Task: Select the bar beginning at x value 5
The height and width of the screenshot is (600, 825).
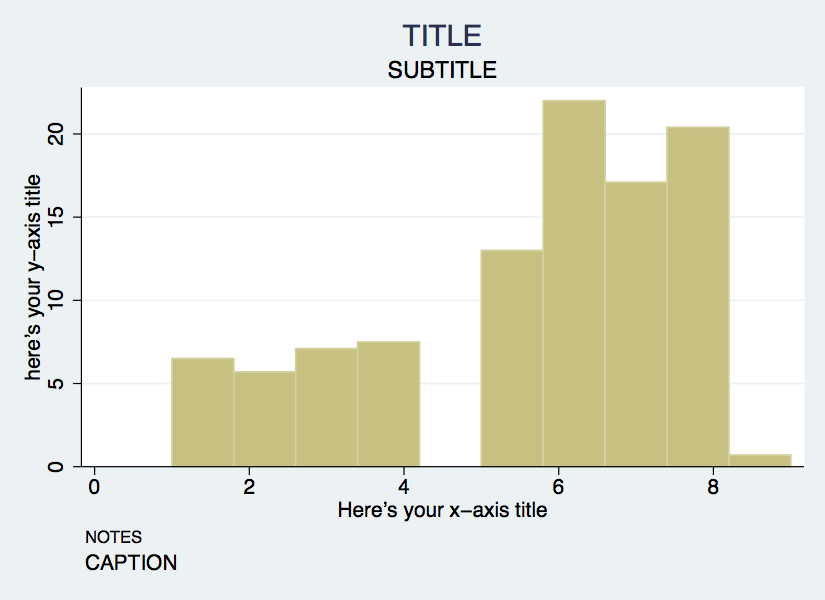Action: click(512, 358)
